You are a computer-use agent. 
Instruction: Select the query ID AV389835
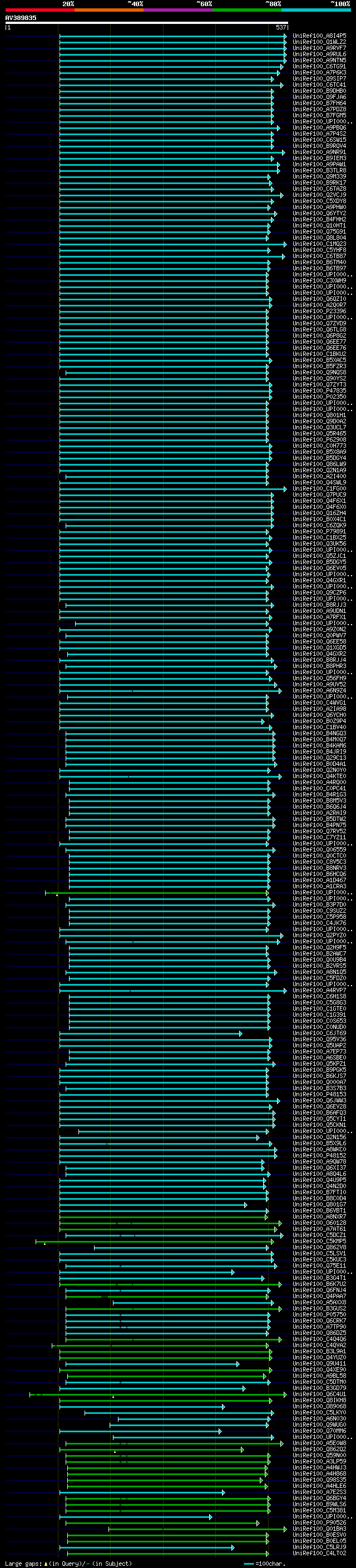[21, 18]
